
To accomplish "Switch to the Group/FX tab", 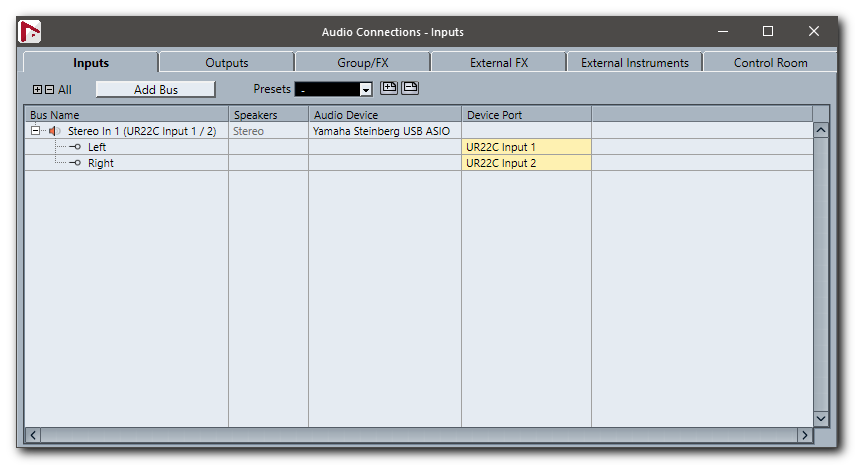I will click(362, 63).
